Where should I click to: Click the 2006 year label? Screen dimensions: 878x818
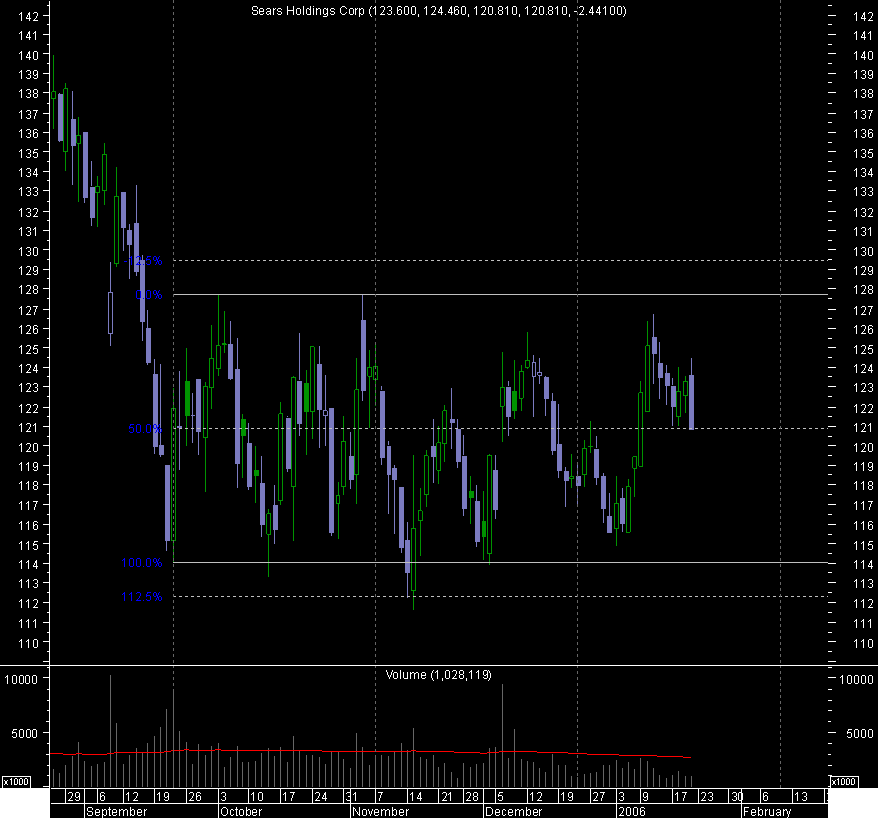[x=632, y=811]
